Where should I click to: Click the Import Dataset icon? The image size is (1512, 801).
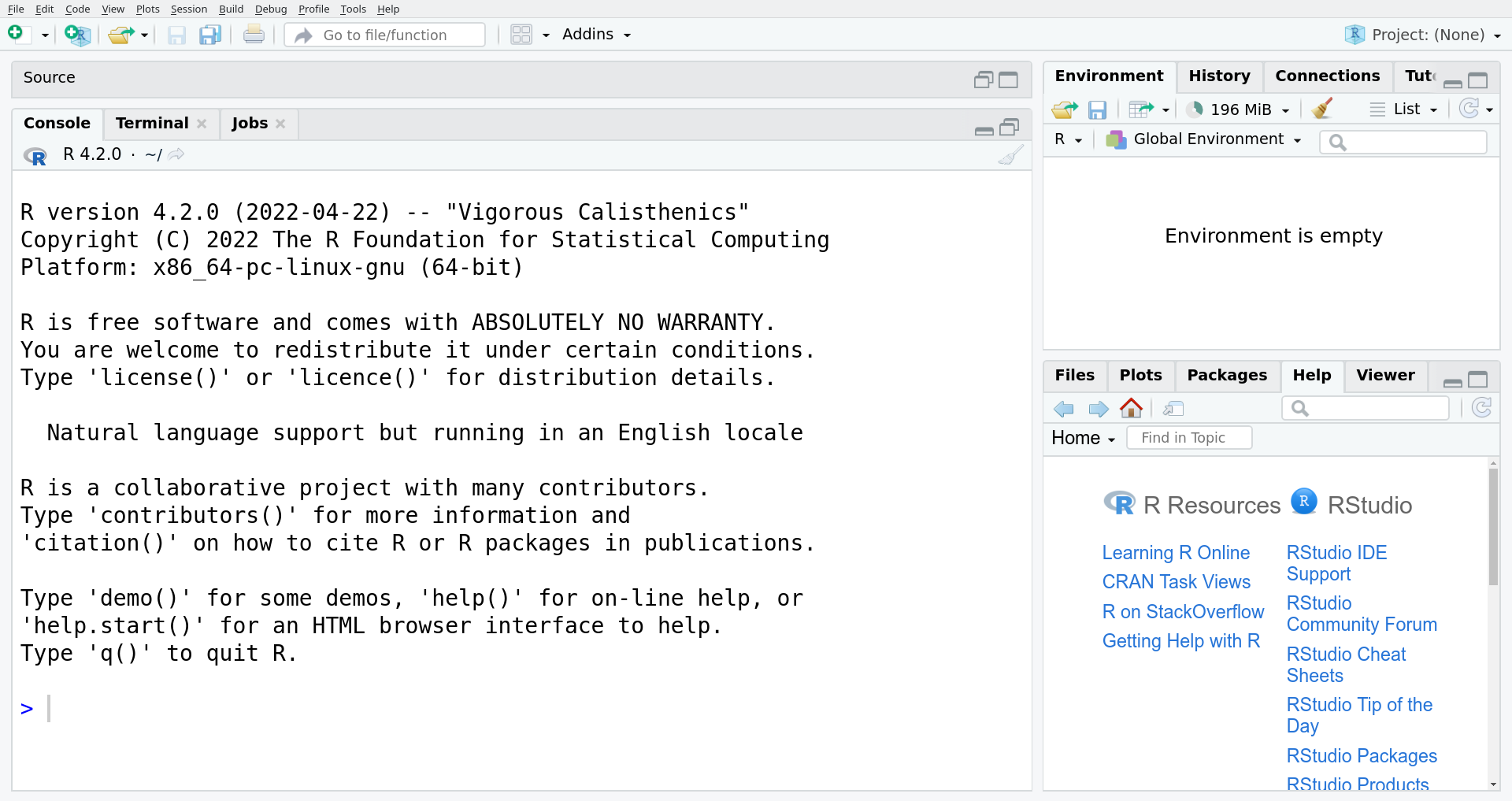pyautogui.click(x=1141, y=109)
